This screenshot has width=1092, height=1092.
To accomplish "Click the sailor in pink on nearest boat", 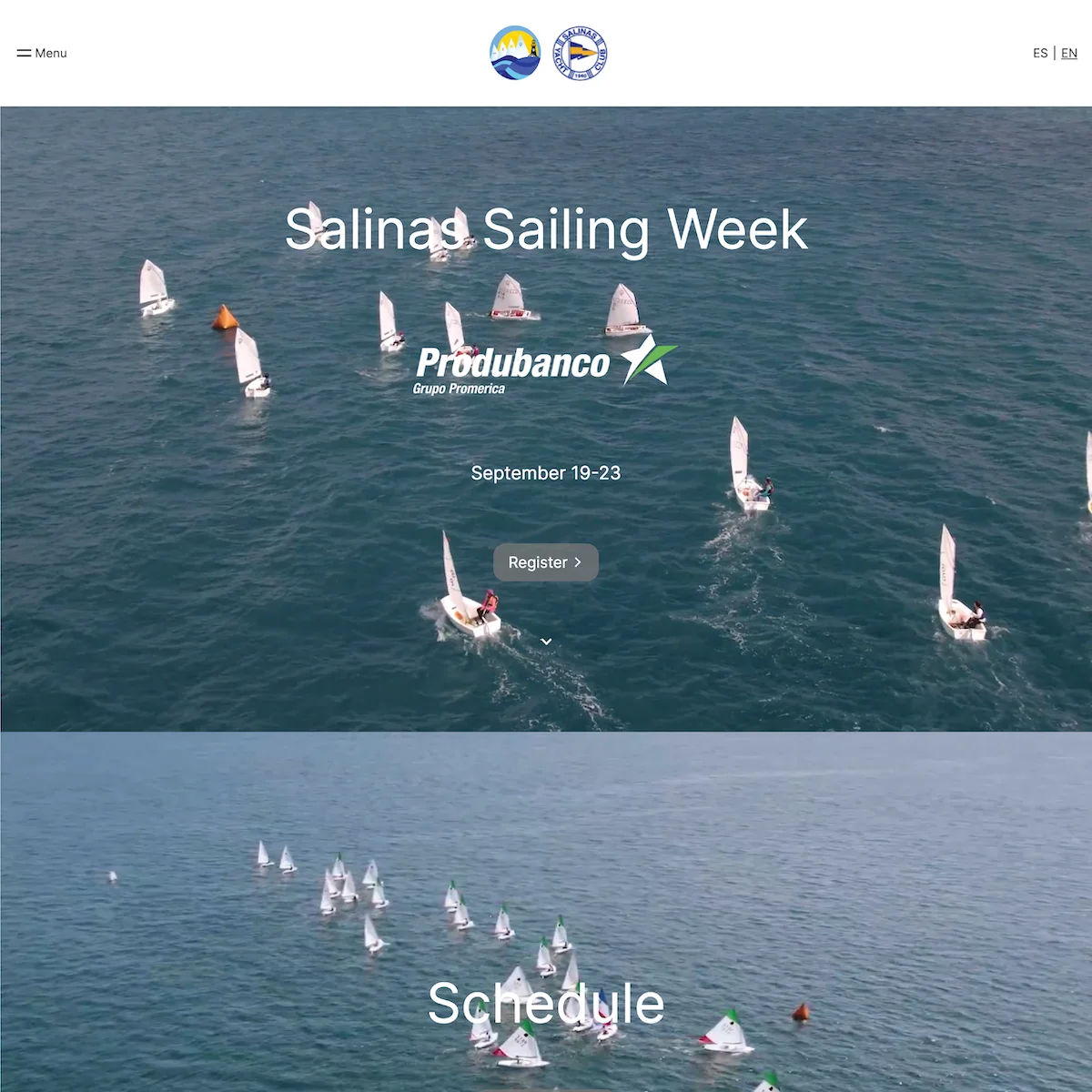I will (489, 604).
